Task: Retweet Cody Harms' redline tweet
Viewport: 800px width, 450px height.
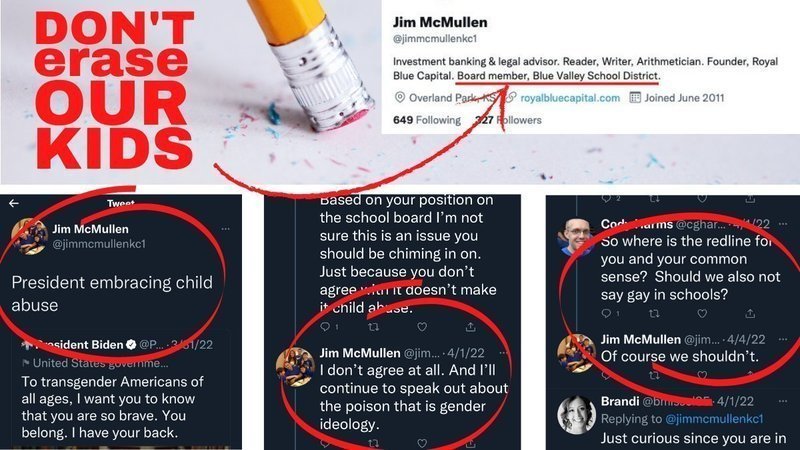Action: point(655,313)
